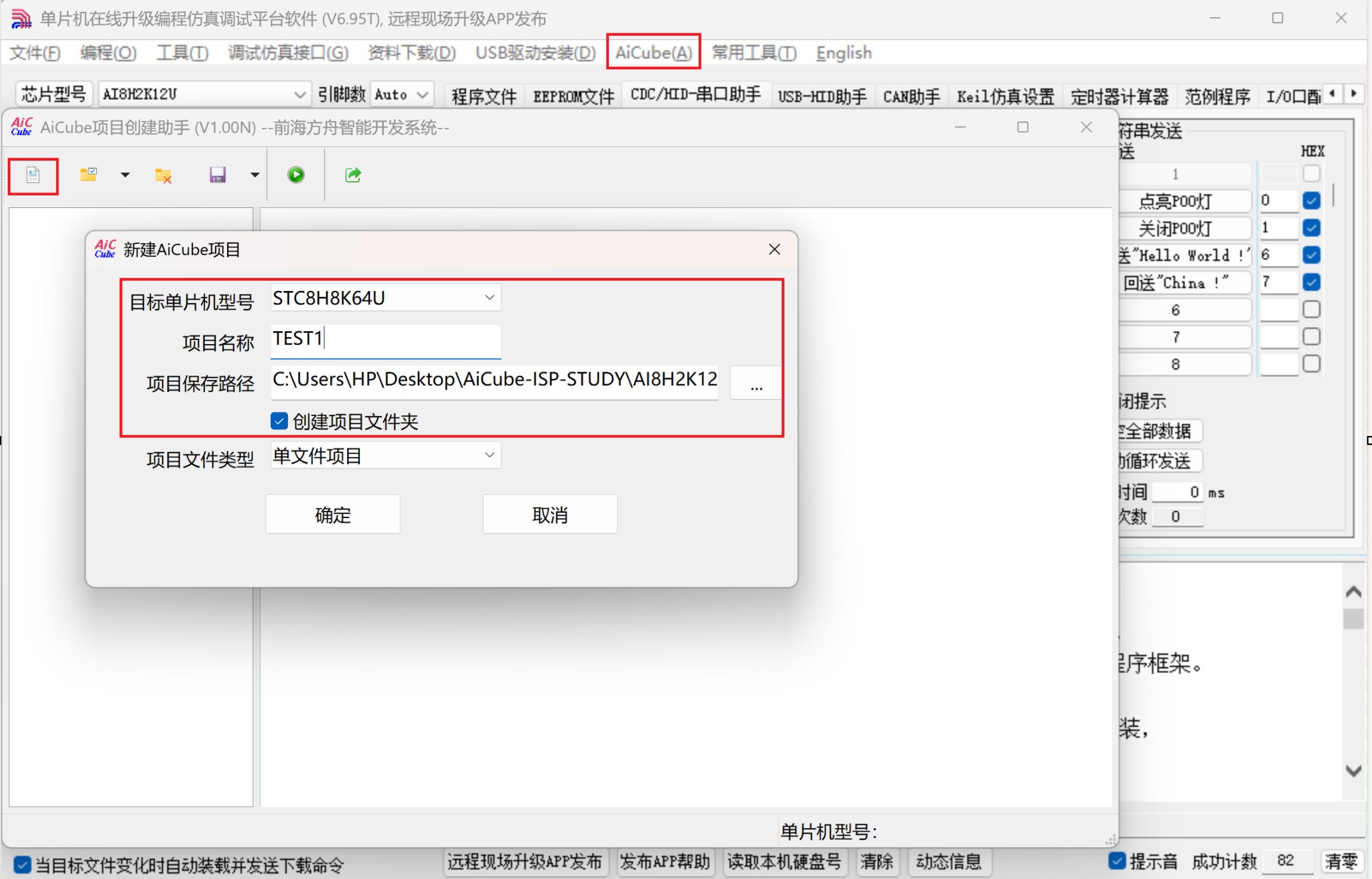Click the 读取本机硬盘号 button
Image resolution: width=1372 pixels, height=879 pixels.
pyautogui.click(x=785, y=862)
